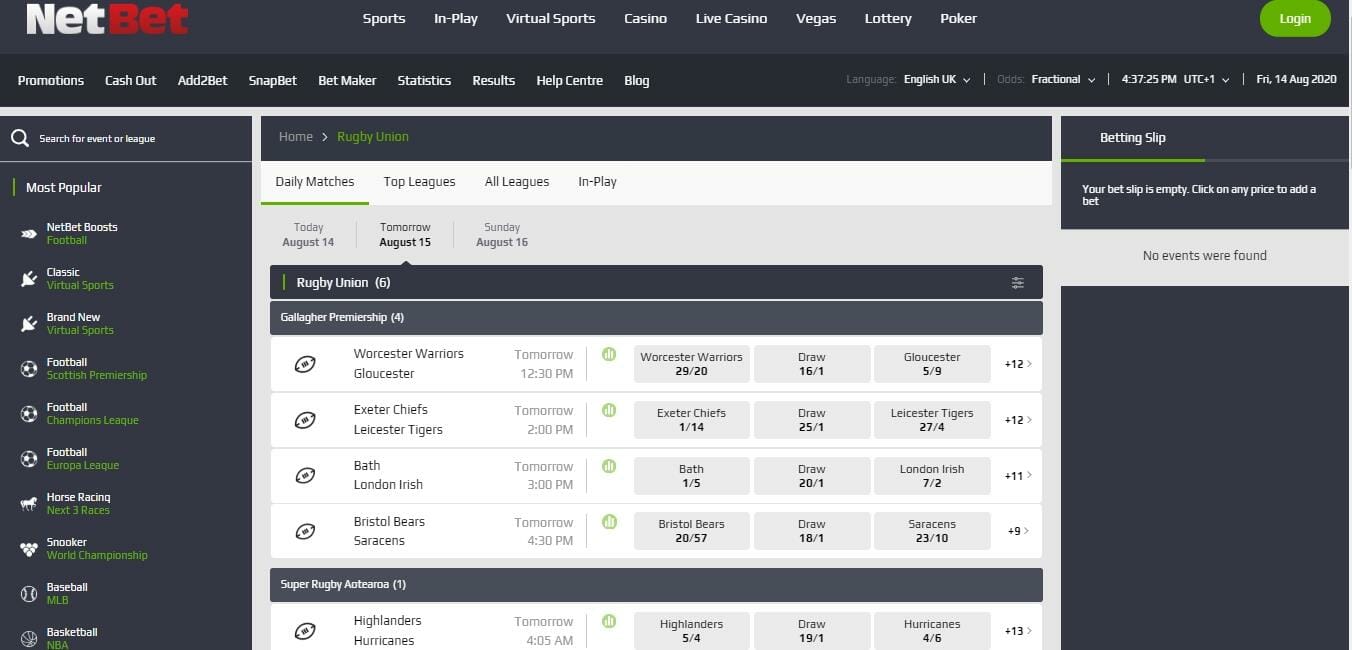
Task: Open the Help Centre link
Action: (x=570, y=81)
